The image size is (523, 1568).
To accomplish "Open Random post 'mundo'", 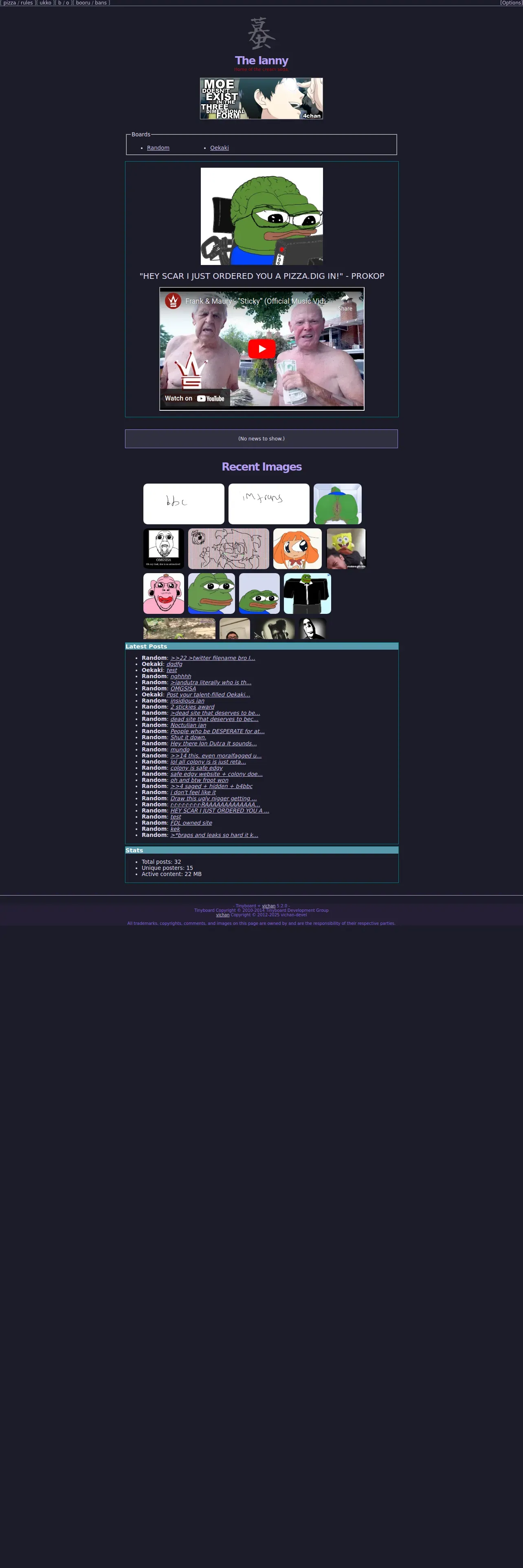I will [x=180, y=749].
